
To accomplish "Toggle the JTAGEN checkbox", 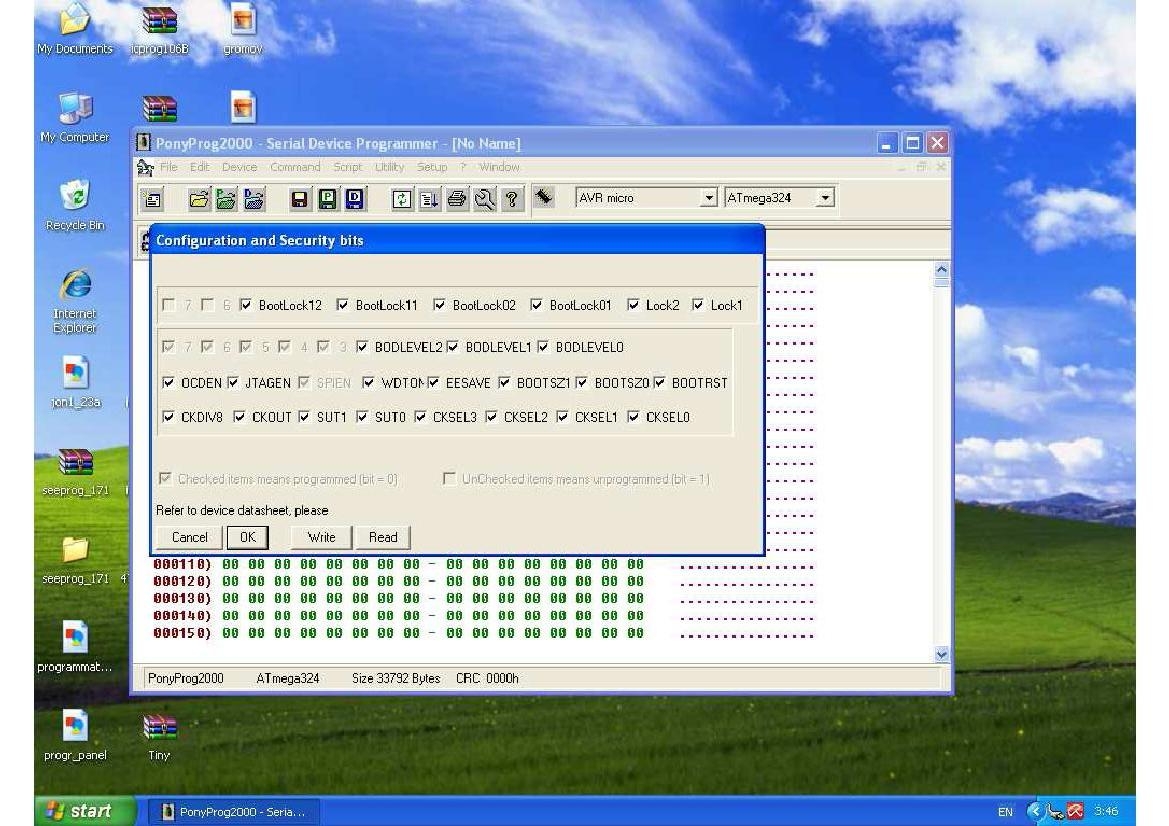I will click(233, 383).
